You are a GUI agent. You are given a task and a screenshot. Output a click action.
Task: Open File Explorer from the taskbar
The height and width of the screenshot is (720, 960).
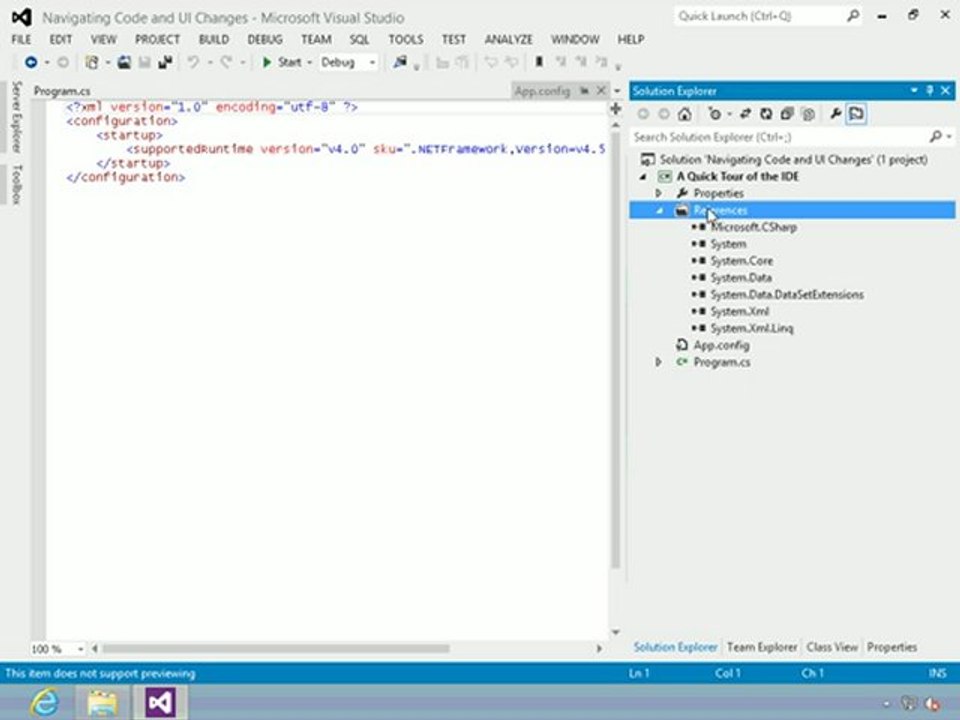tap(102, 702)
